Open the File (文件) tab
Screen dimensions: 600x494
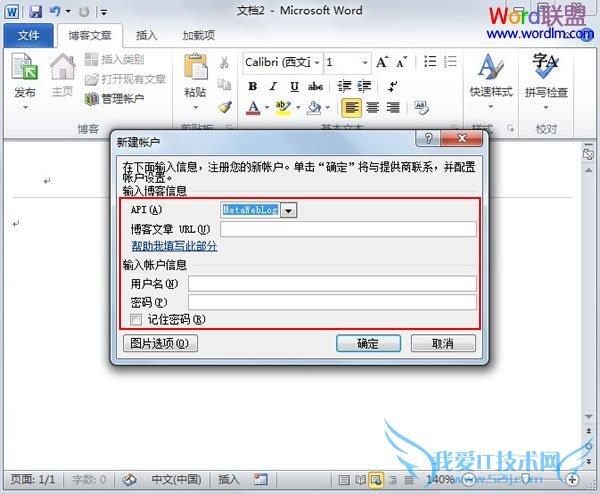pyautogui.click(x=29, y=35)
